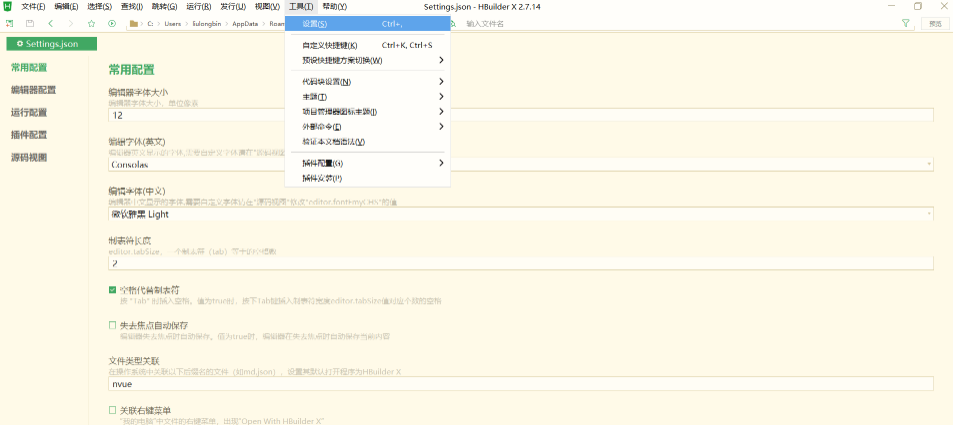
Task: Open the 跳转(G) menu
Action: click(165, 7)
